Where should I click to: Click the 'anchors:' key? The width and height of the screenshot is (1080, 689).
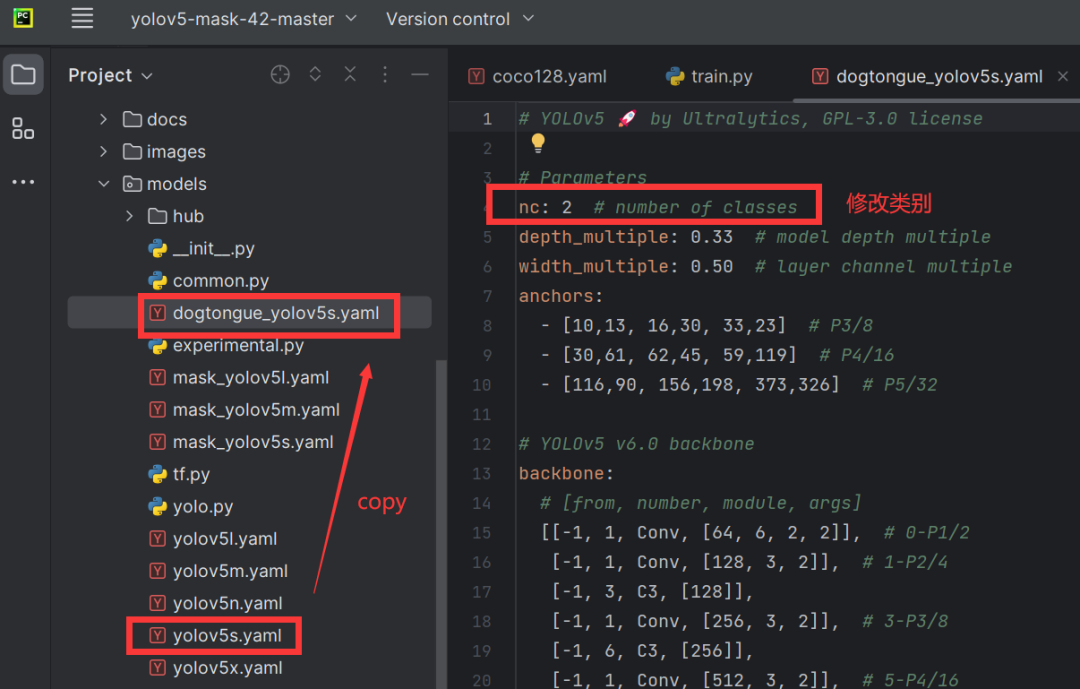561,296
